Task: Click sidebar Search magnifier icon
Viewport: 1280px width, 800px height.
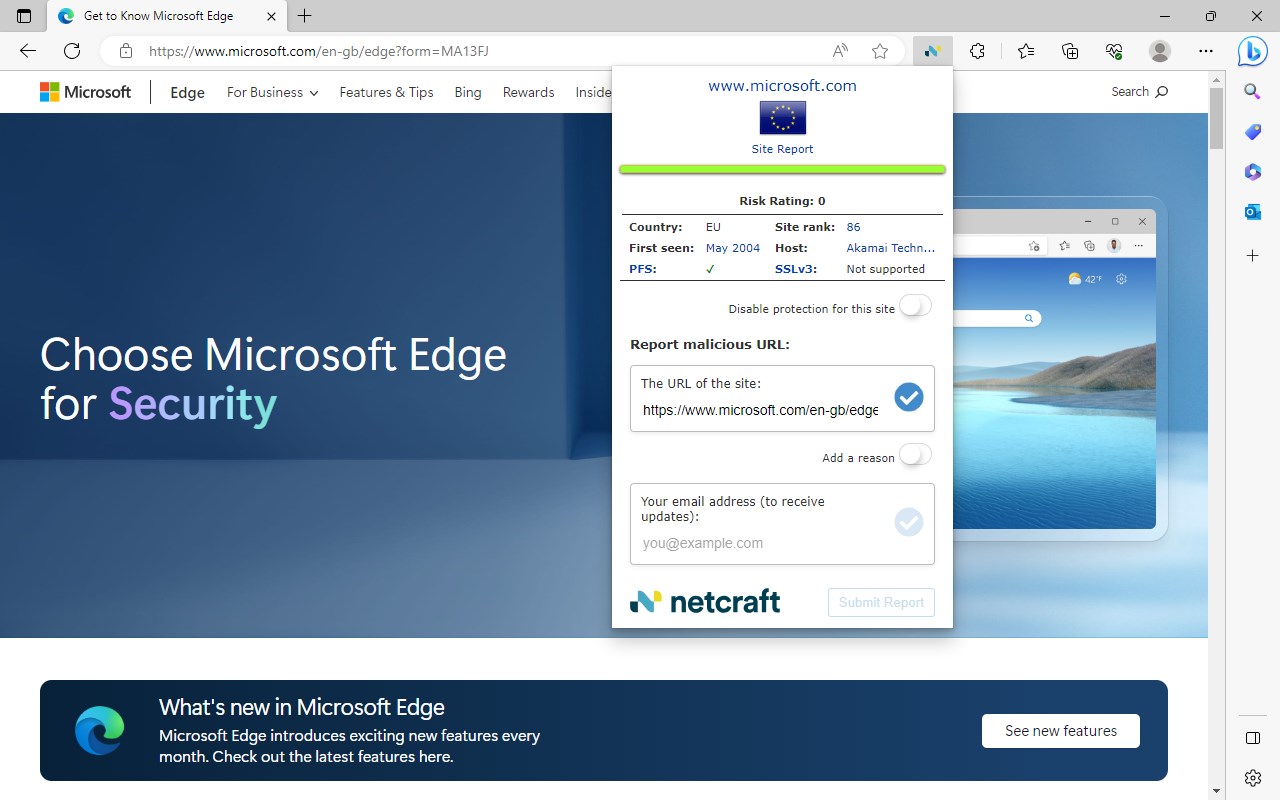Action: 1252,92
